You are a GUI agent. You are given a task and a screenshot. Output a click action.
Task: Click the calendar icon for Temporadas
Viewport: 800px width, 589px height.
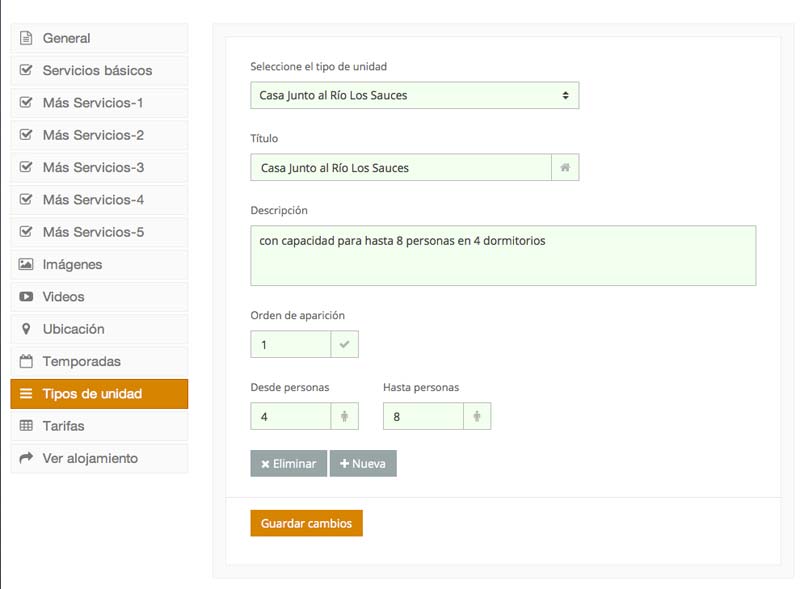[x=26, y=361]
